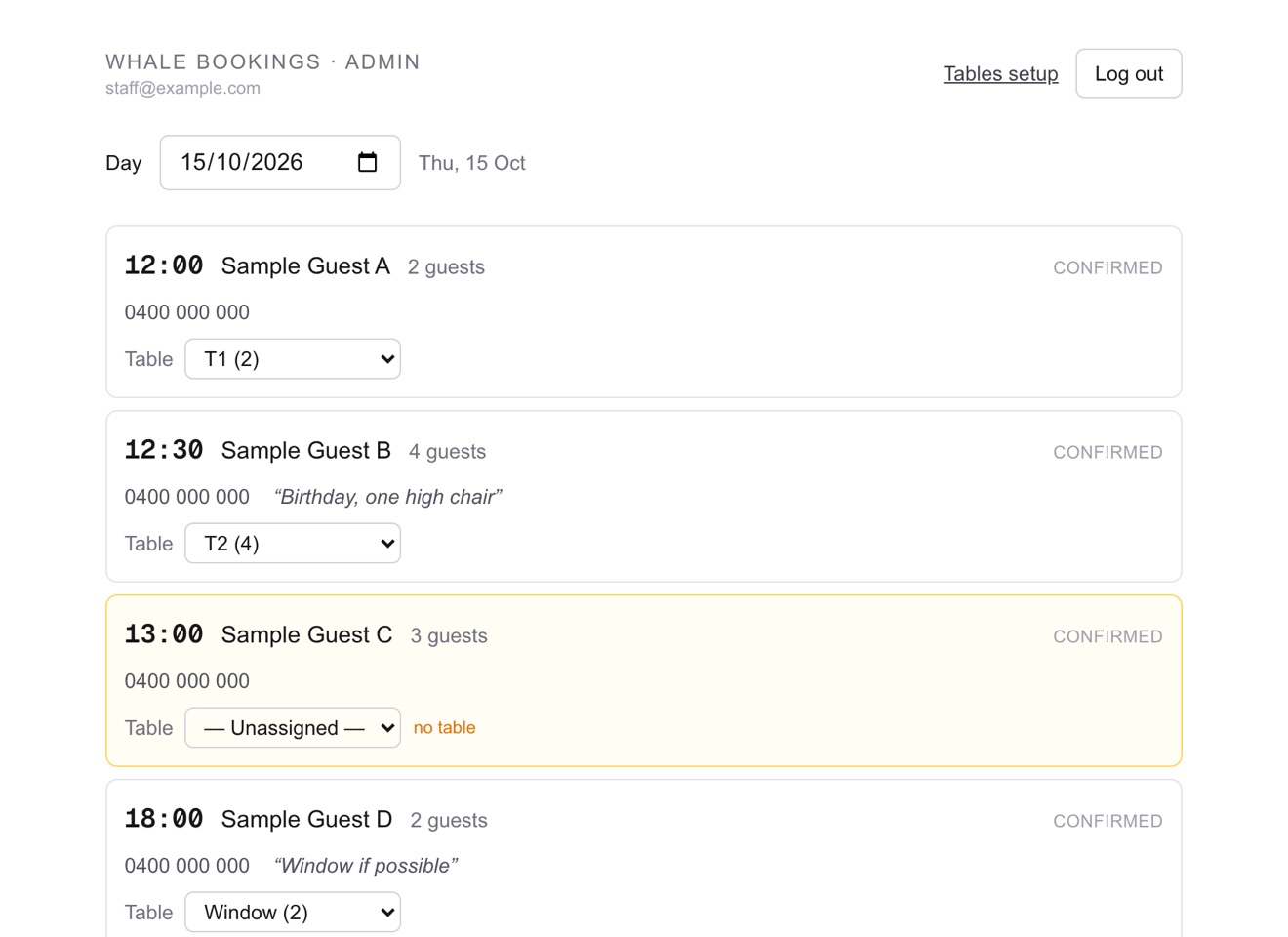Click the orange "no table" warning
This screenshot has width=1288, height=937.
pyautogui.click(x=445, y=728)
